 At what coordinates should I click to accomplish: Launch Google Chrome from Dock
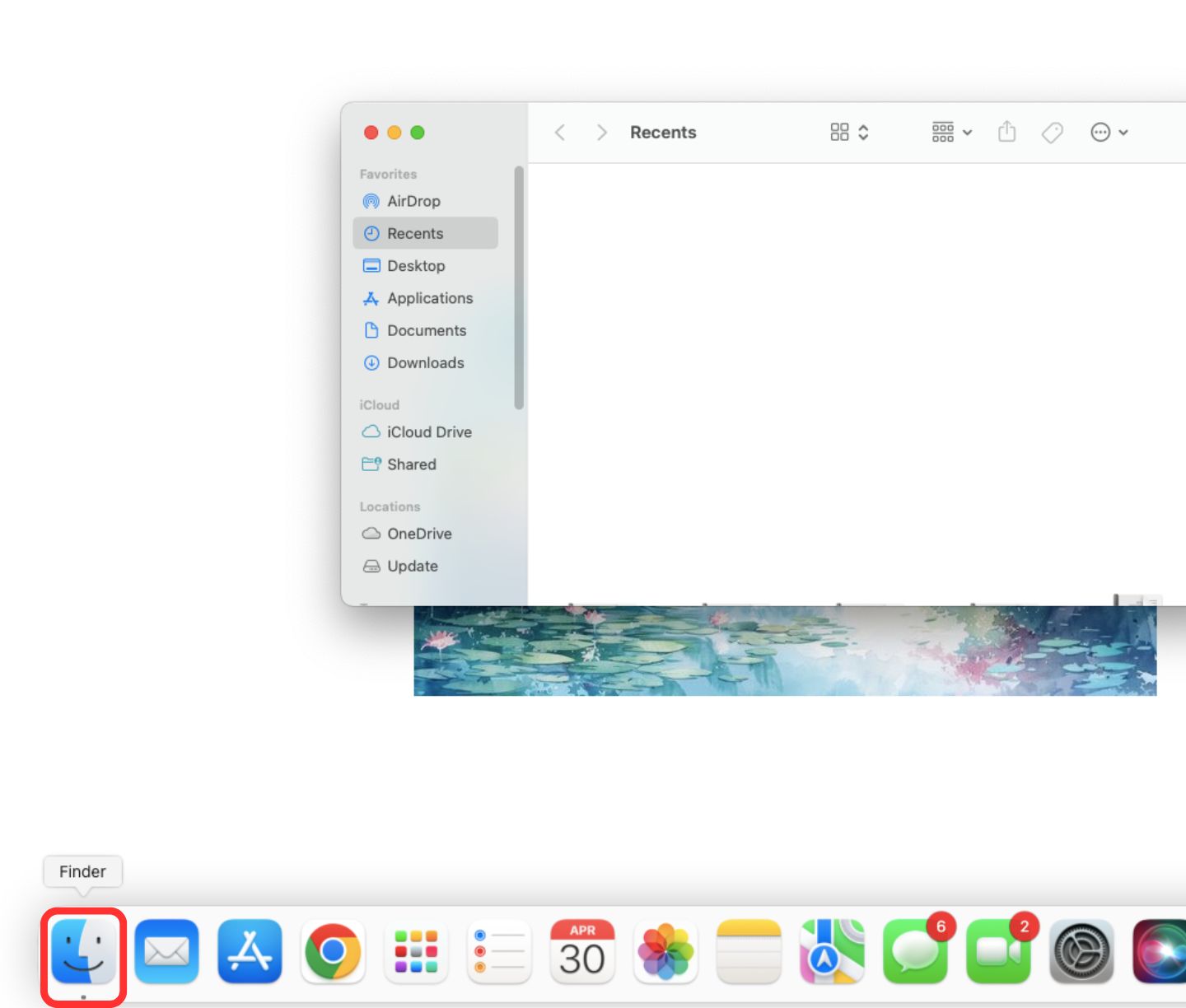tap(333, 952)
